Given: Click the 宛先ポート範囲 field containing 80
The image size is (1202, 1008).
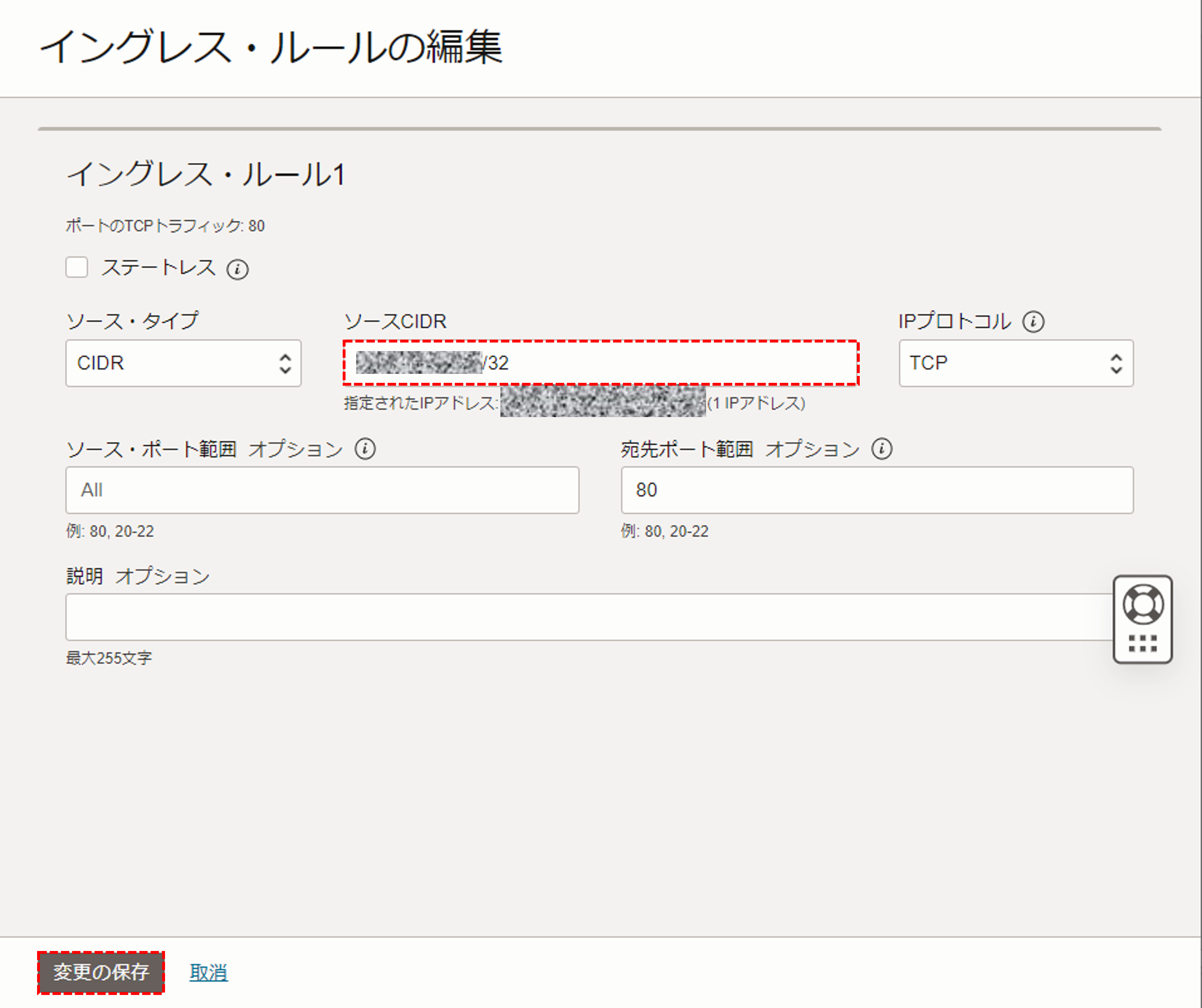Looking at the screenshot, I should click(876, 490).
